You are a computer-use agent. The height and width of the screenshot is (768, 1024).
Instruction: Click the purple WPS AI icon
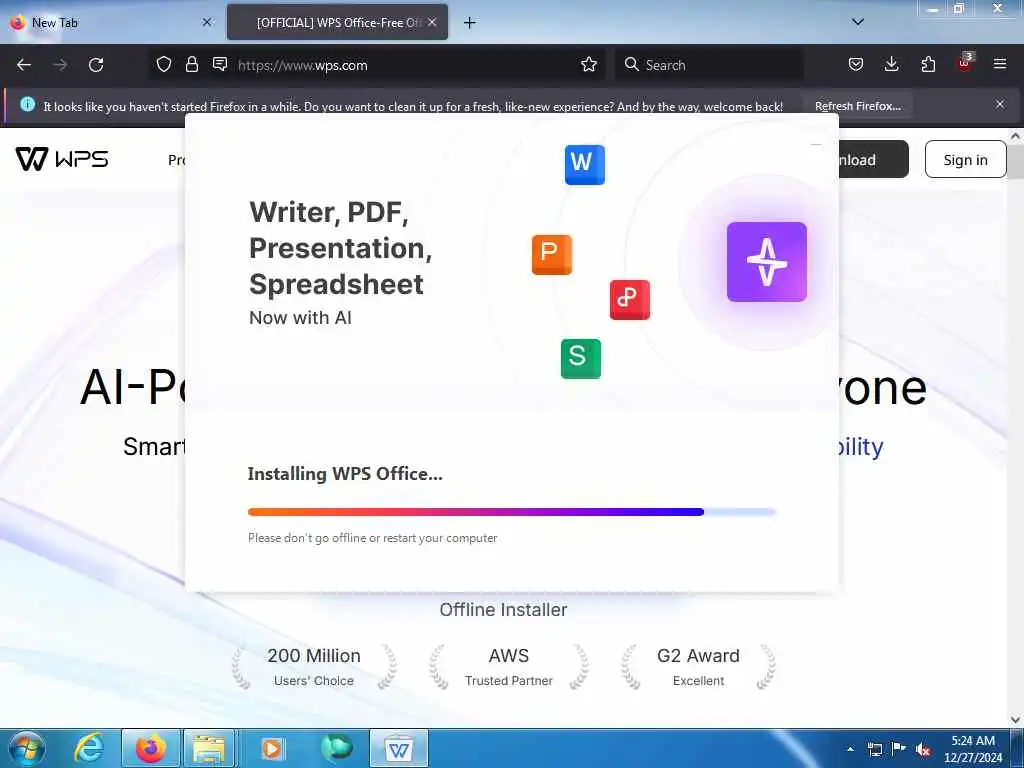click(767, 262)
